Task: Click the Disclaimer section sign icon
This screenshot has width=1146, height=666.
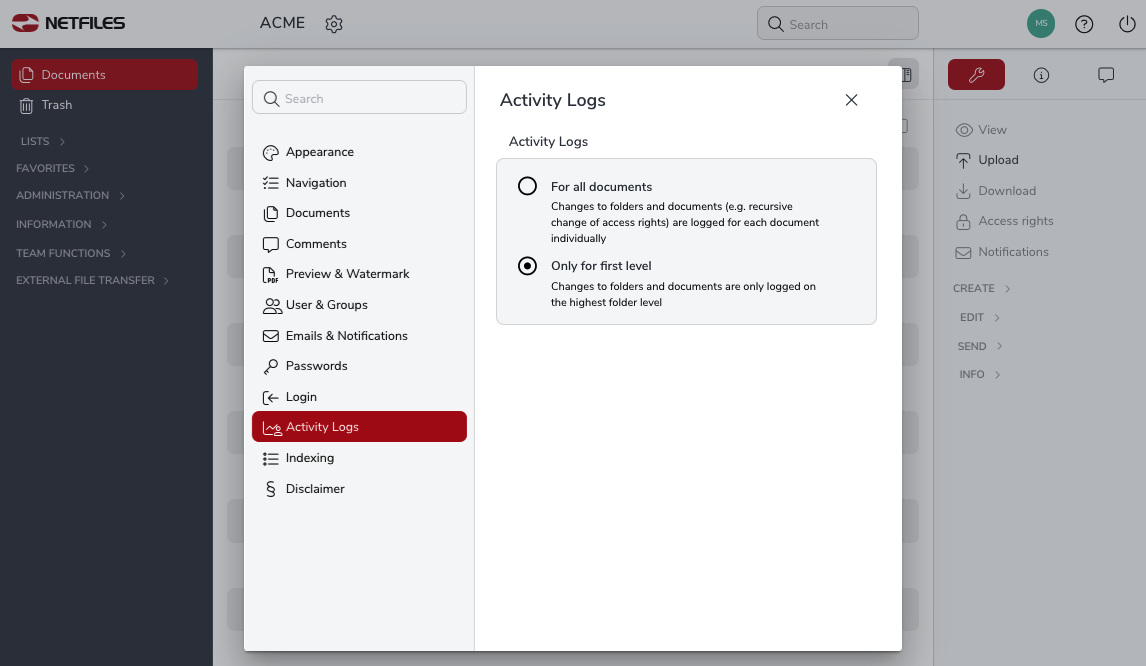Action: (x=270, y=489)
